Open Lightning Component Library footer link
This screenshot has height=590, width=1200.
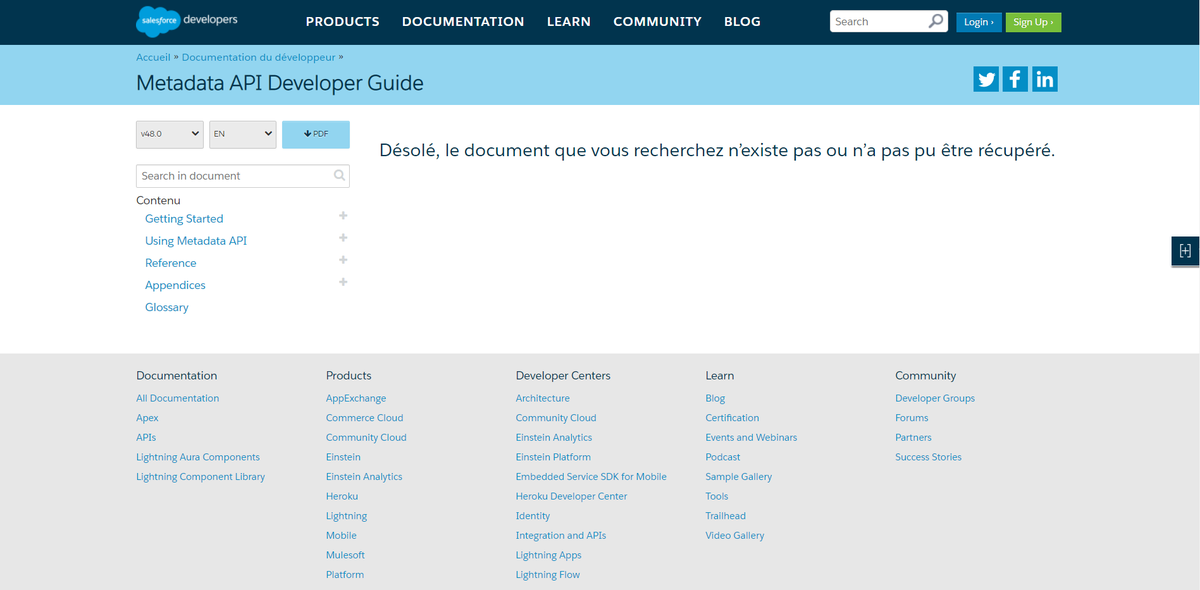click(x=201, y=477)
